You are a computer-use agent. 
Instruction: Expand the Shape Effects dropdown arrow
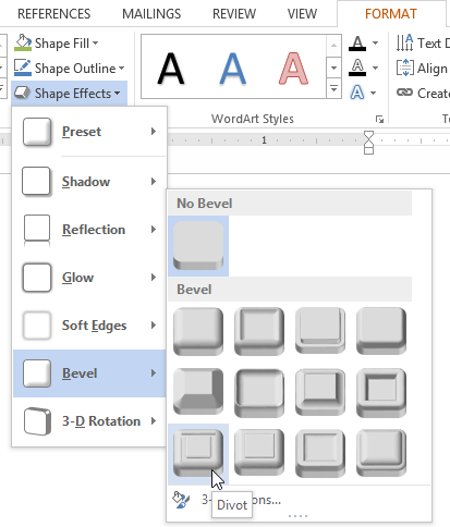[117, 93]
